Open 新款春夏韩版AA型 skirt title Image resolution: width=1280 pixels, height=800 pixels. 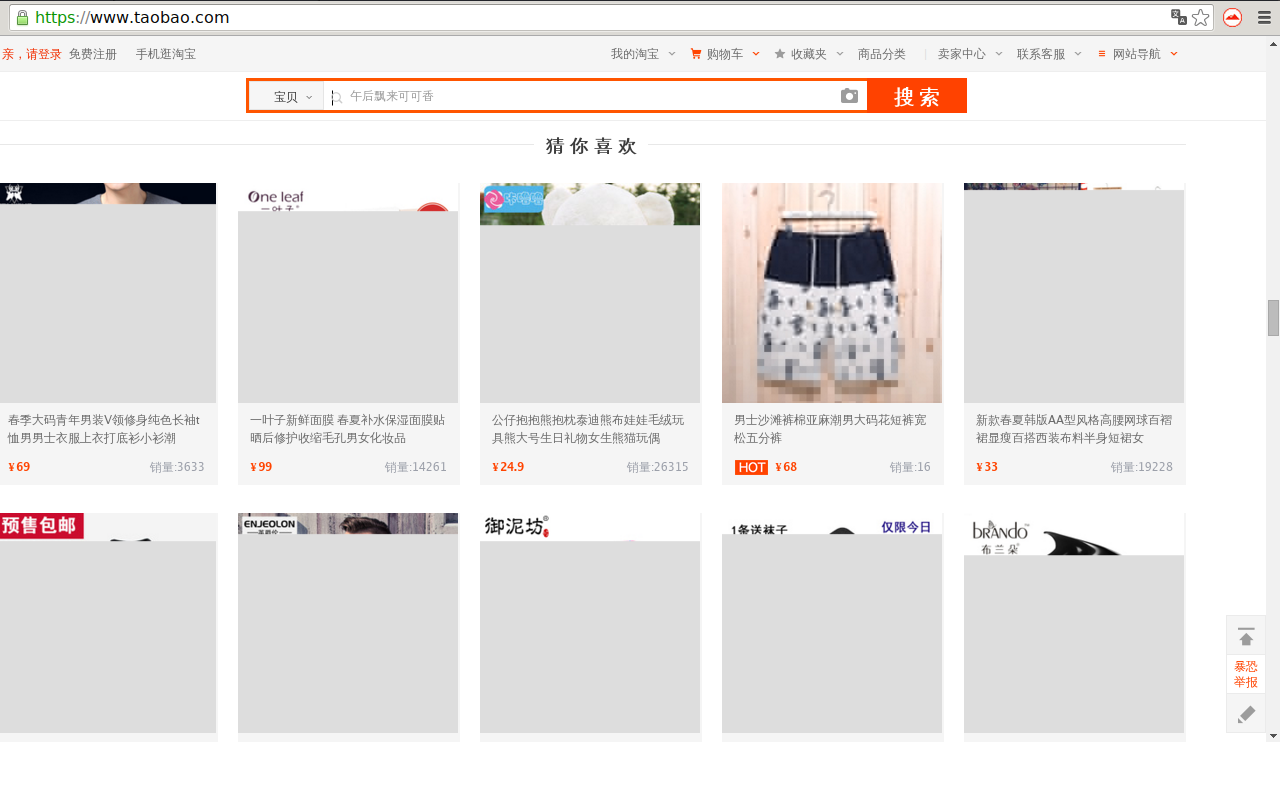(x=1073, y=429)
